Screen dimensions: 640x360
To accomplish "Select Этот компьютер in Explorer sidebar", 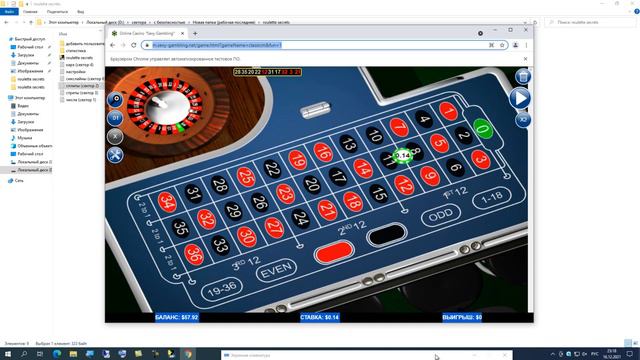I will [x=30, y=98].
